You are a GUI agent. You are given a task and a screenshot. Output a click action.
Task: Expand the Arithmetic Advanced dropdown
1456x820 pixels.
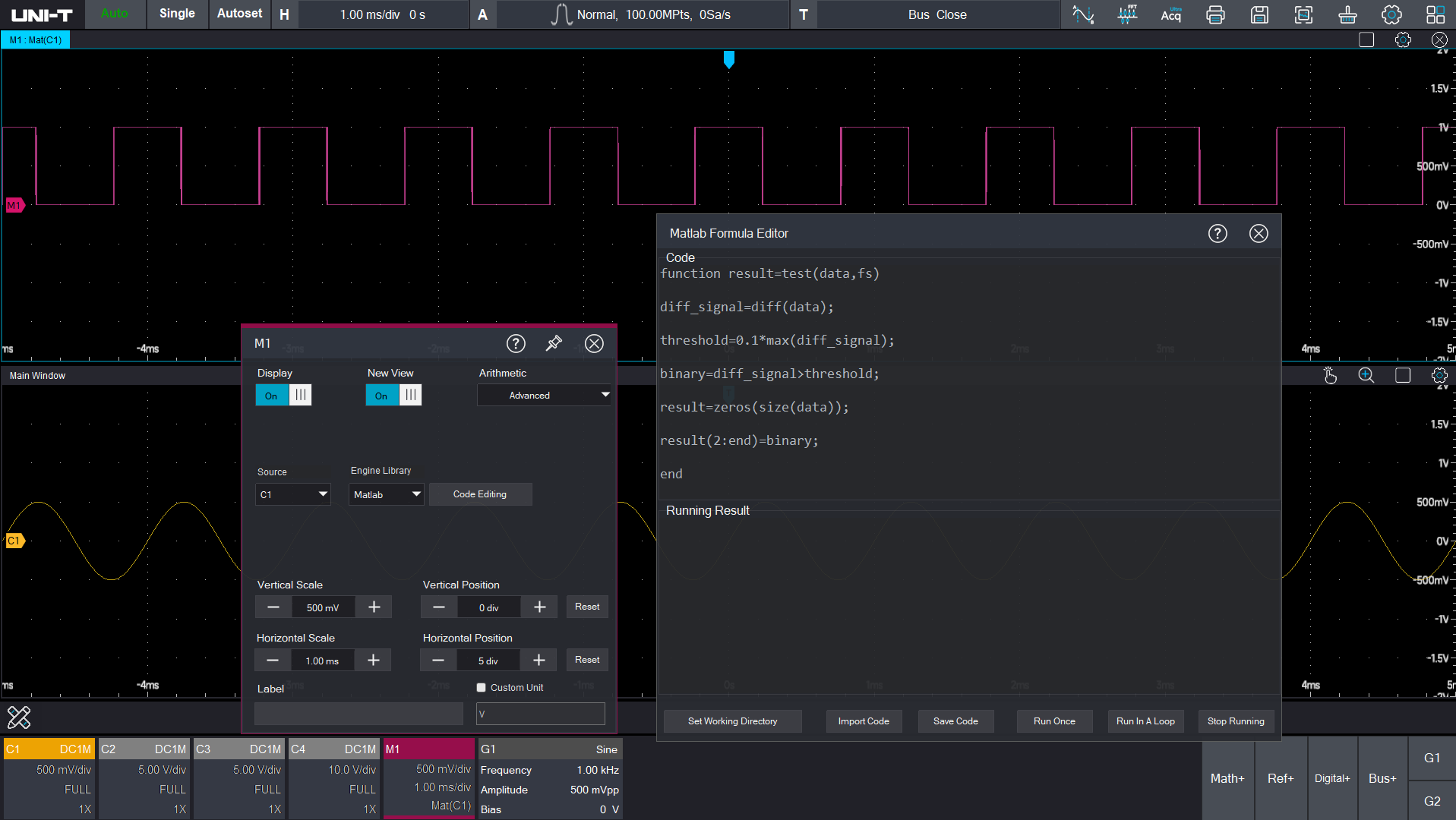[544, 395]
